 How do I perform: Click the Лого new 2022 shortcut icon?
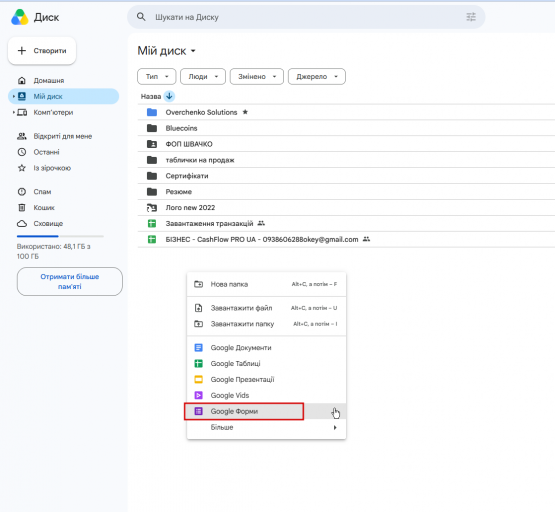[152, 208]
